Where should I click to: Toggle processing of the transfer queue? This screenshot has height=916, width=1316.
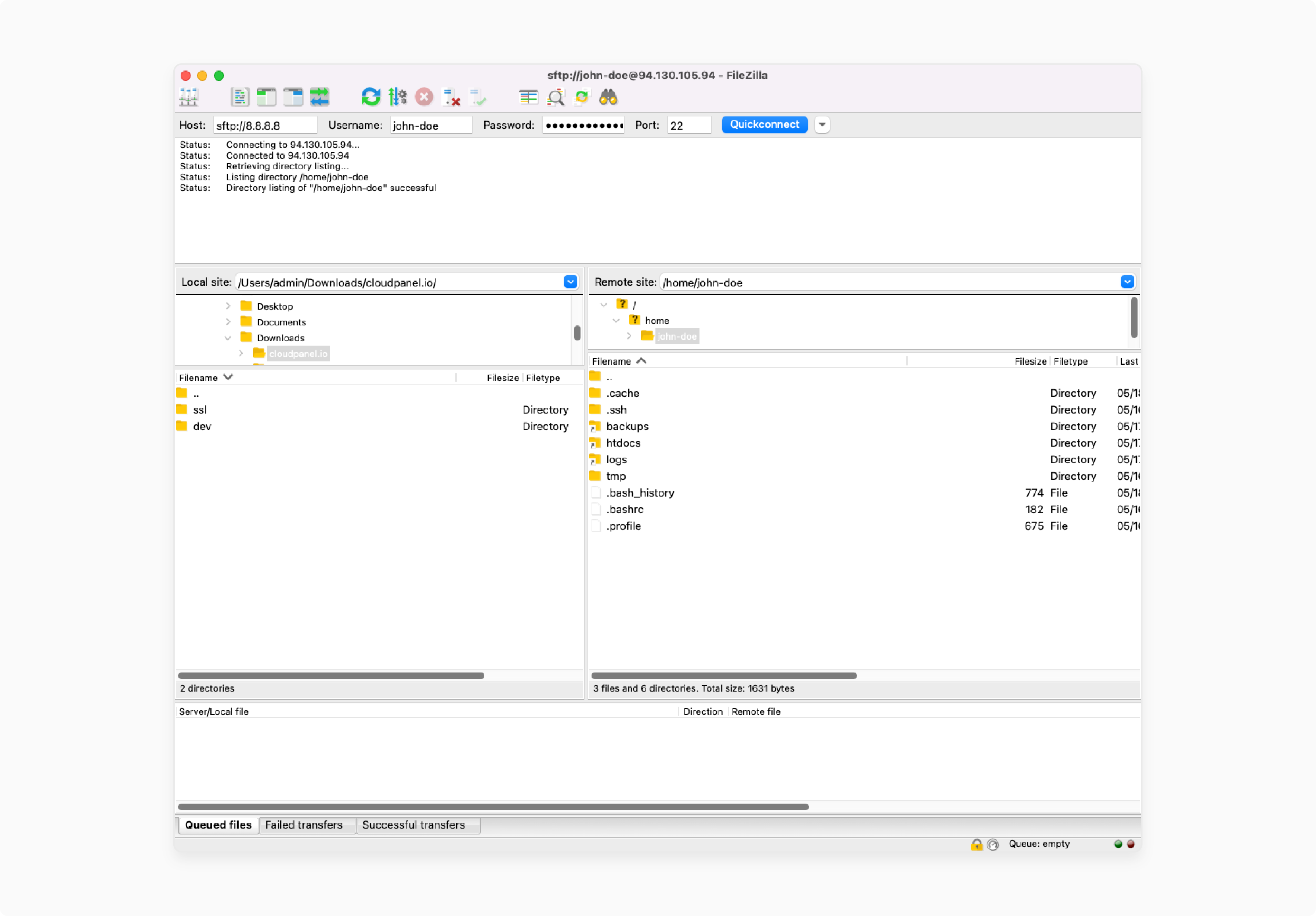click(x=397, y=97)
